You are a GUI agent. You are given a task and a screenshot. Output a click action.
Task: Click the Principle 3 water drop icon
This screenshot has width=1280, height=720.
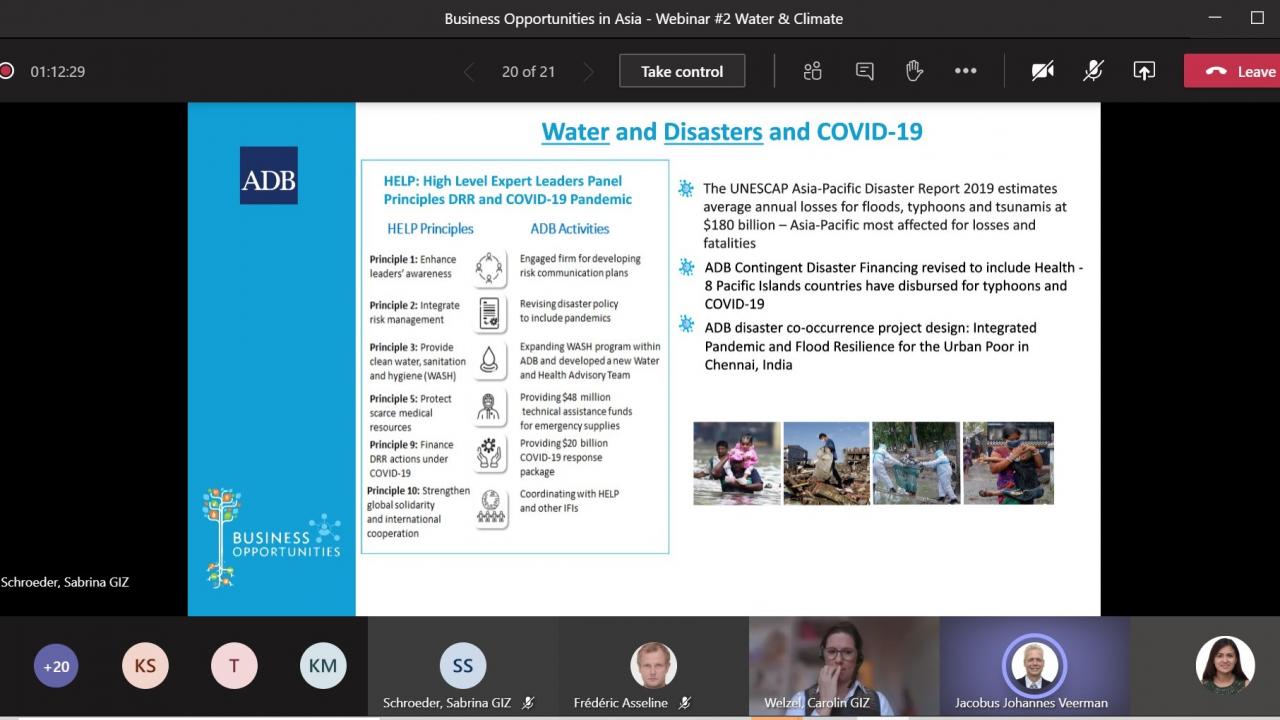(x=489, y=360)
